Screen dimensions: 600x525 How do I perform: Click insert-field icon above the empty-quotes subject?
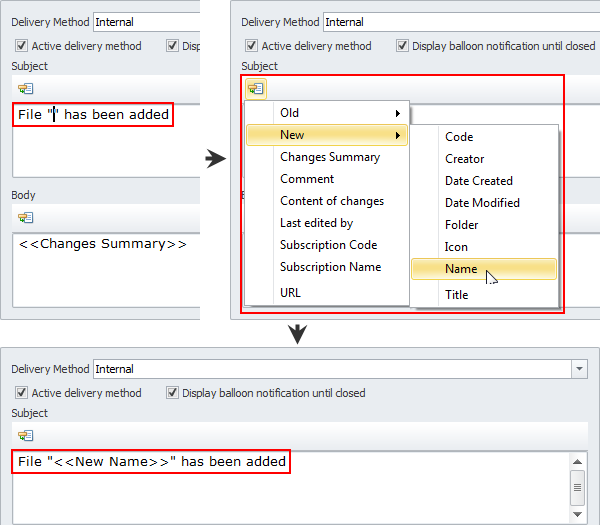tap(25, 88)
